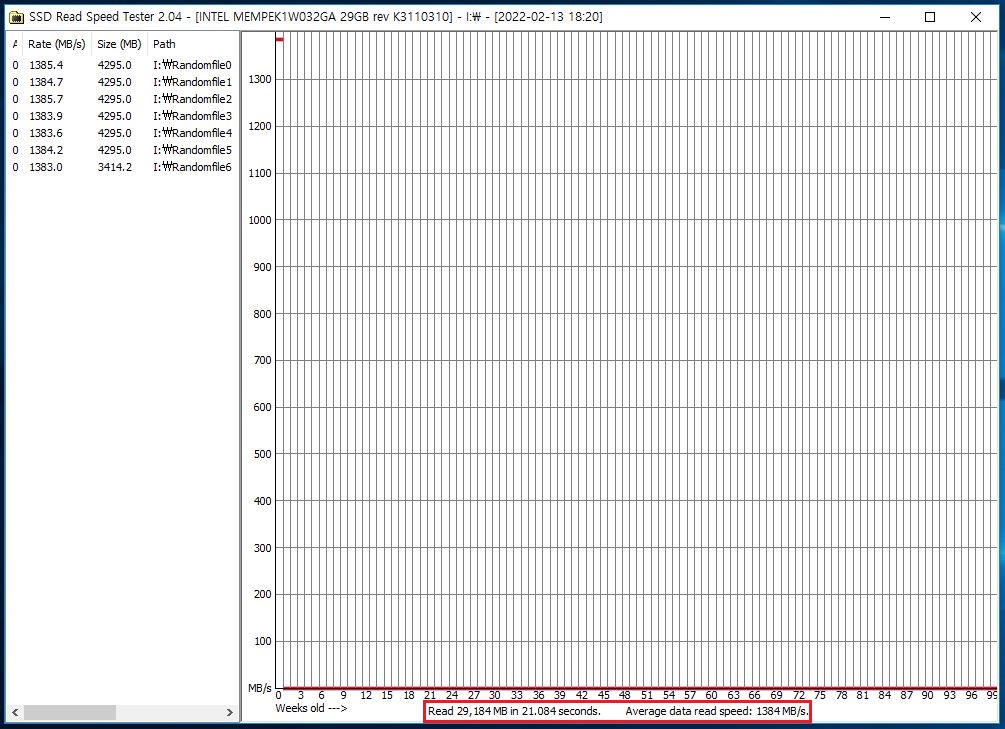Click the MB/s axis unit label
Screen dimensions: 1005x729
pos(260,688)
